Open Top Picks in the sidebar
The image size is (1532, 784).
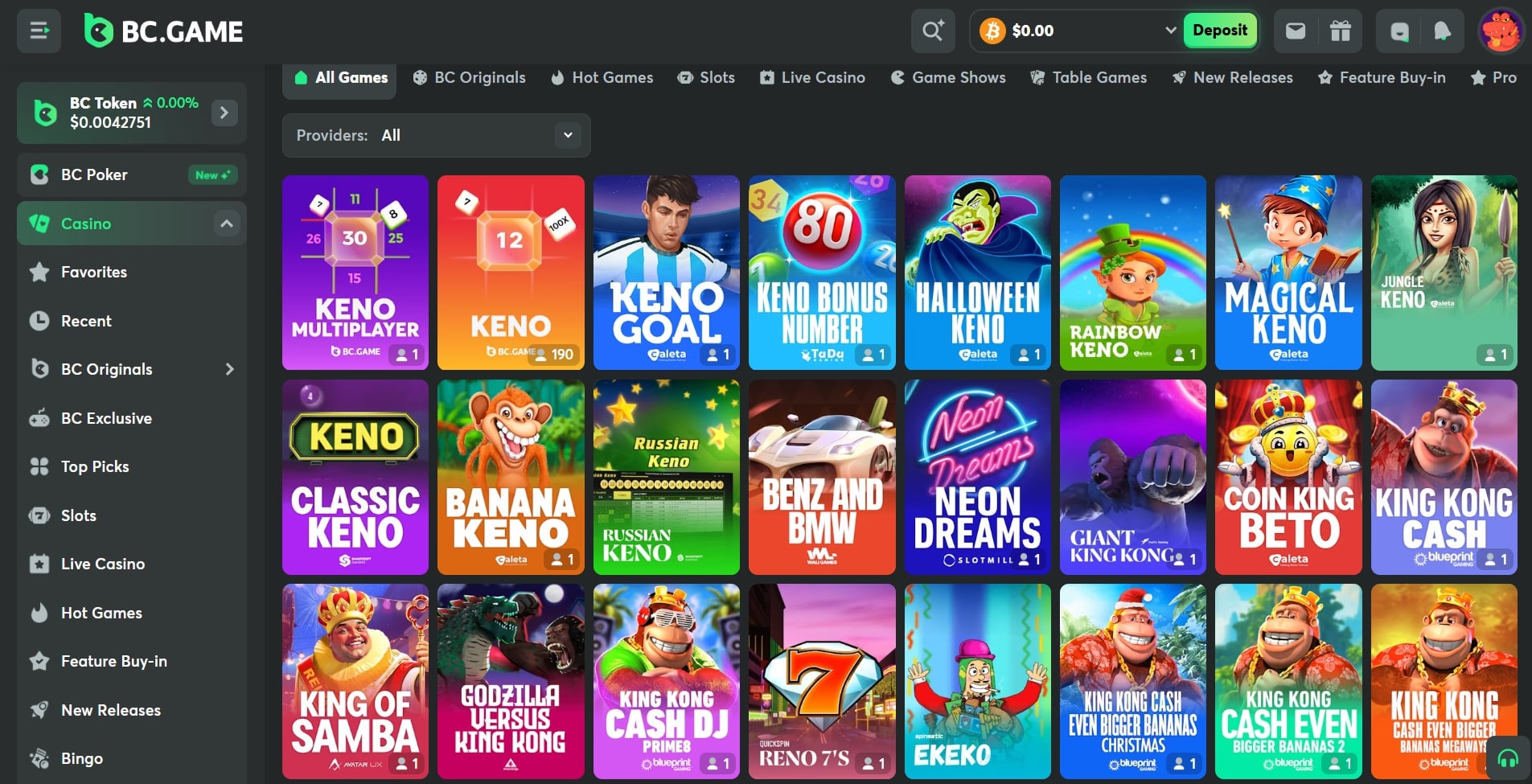pos(132,466)
